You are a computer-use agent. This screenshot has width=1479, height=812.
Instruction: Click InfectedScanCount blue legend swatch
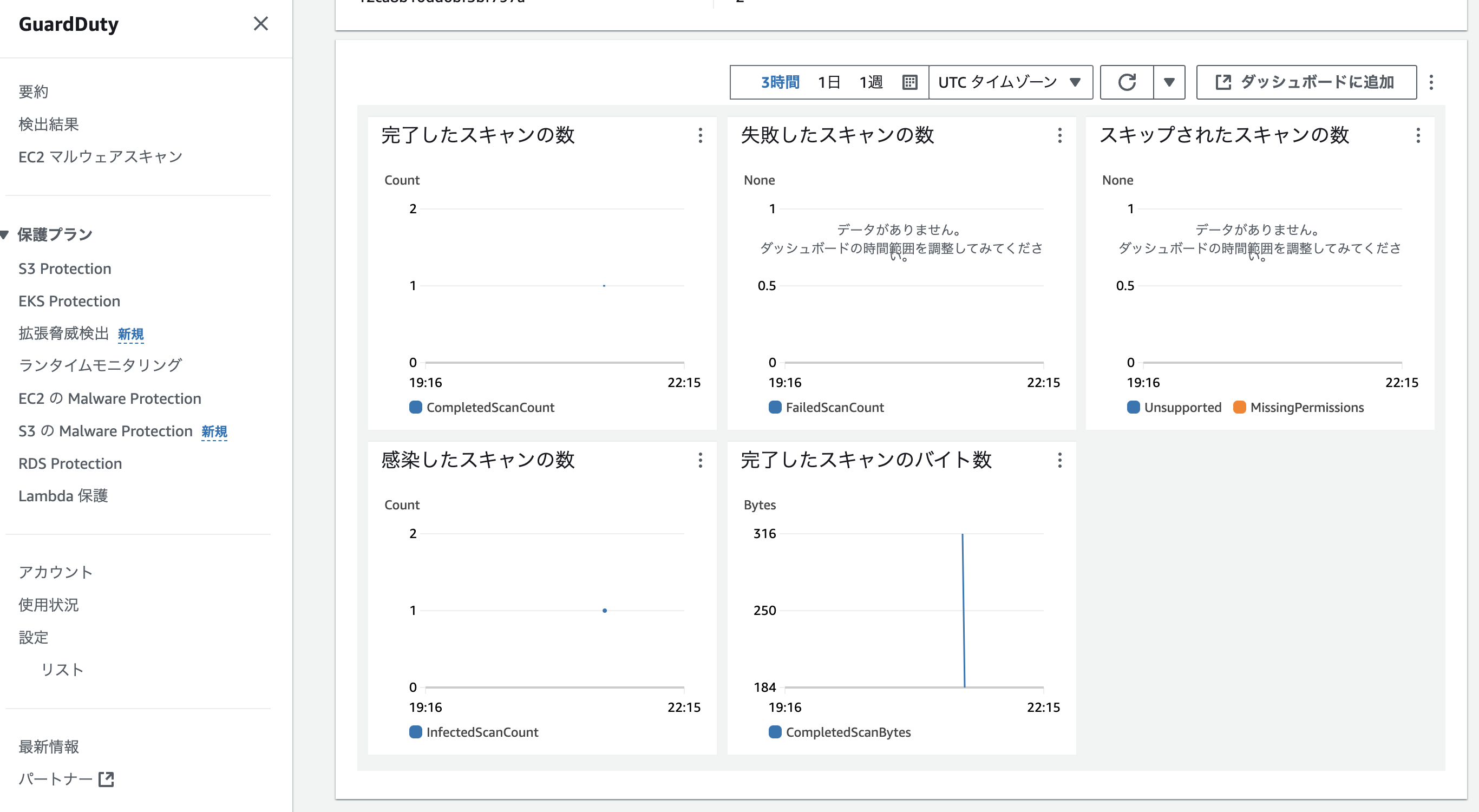pyautogui.click(x=415, y=731)
